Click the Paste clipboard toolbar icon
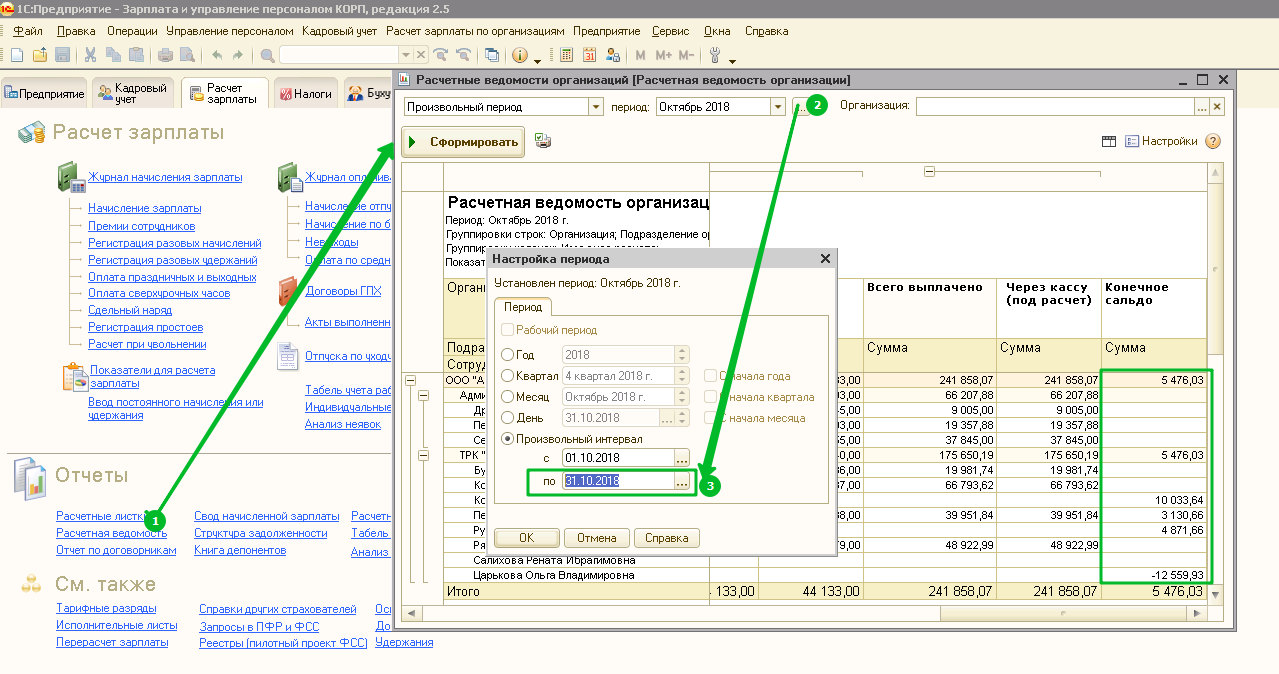1279x674 pixels. click(x=135, y=54)
